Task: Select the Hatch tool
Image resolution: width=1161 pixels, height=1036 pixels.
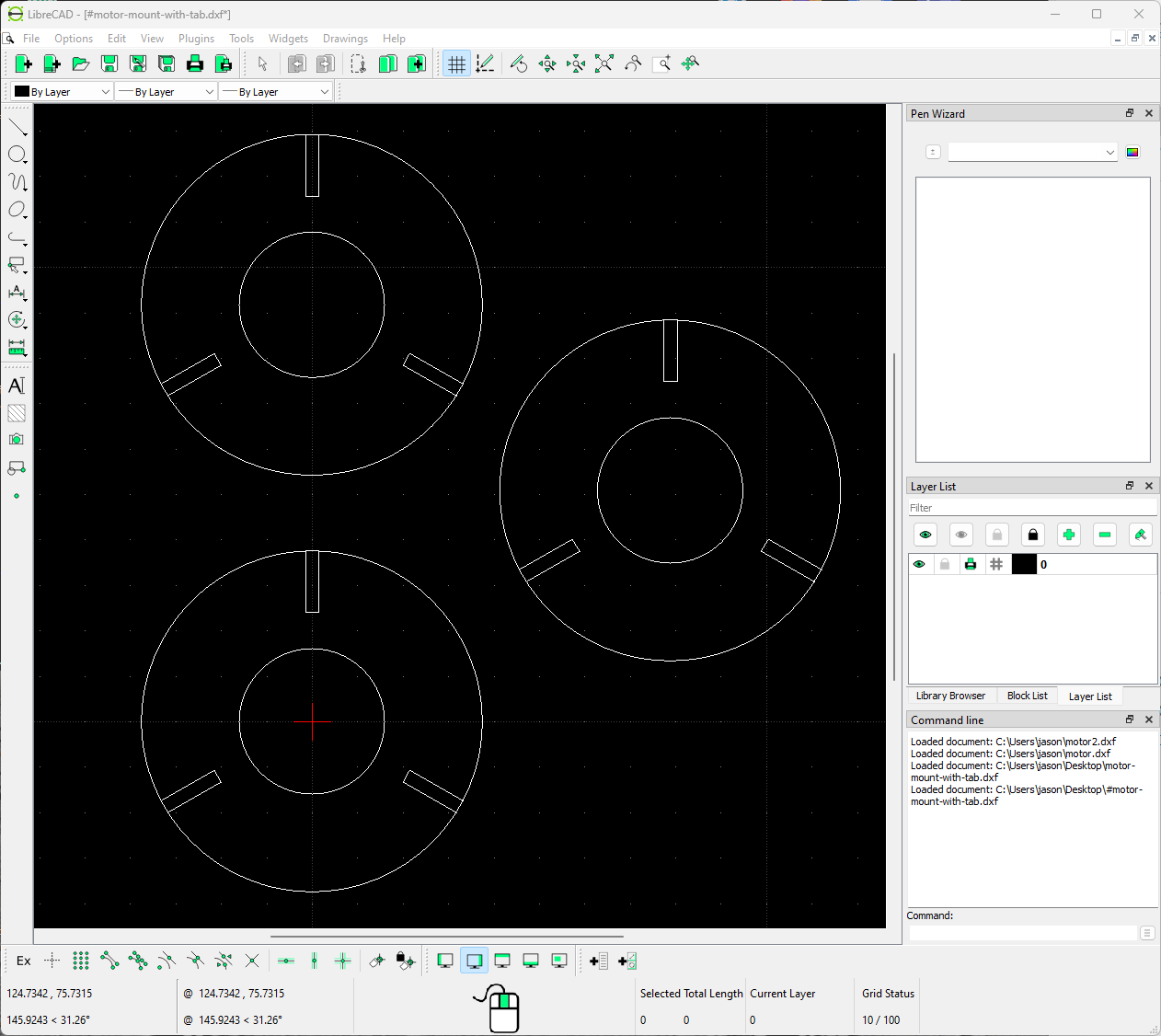Action: tap(17, 413)
